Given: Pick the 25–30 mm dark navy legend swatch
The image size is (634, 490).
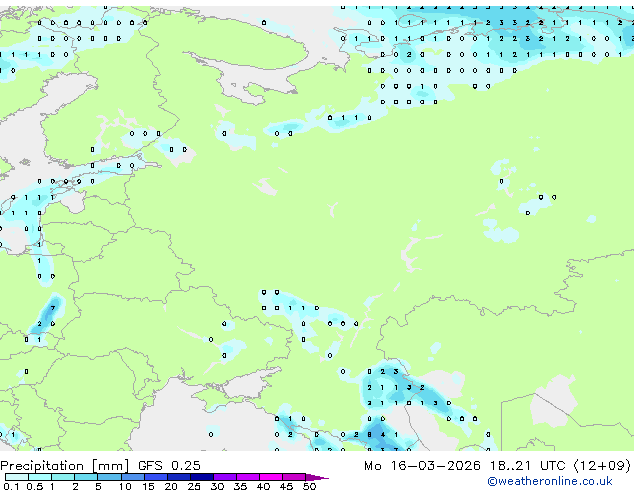Looking at the screenshot, I should point(202,477).
